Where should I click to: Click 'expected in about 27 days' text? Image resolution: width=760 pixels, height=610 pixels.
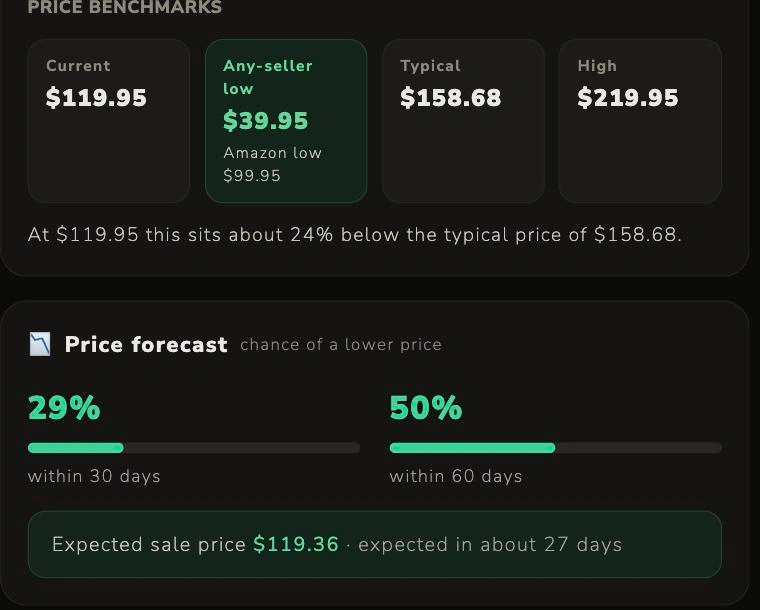490,544
